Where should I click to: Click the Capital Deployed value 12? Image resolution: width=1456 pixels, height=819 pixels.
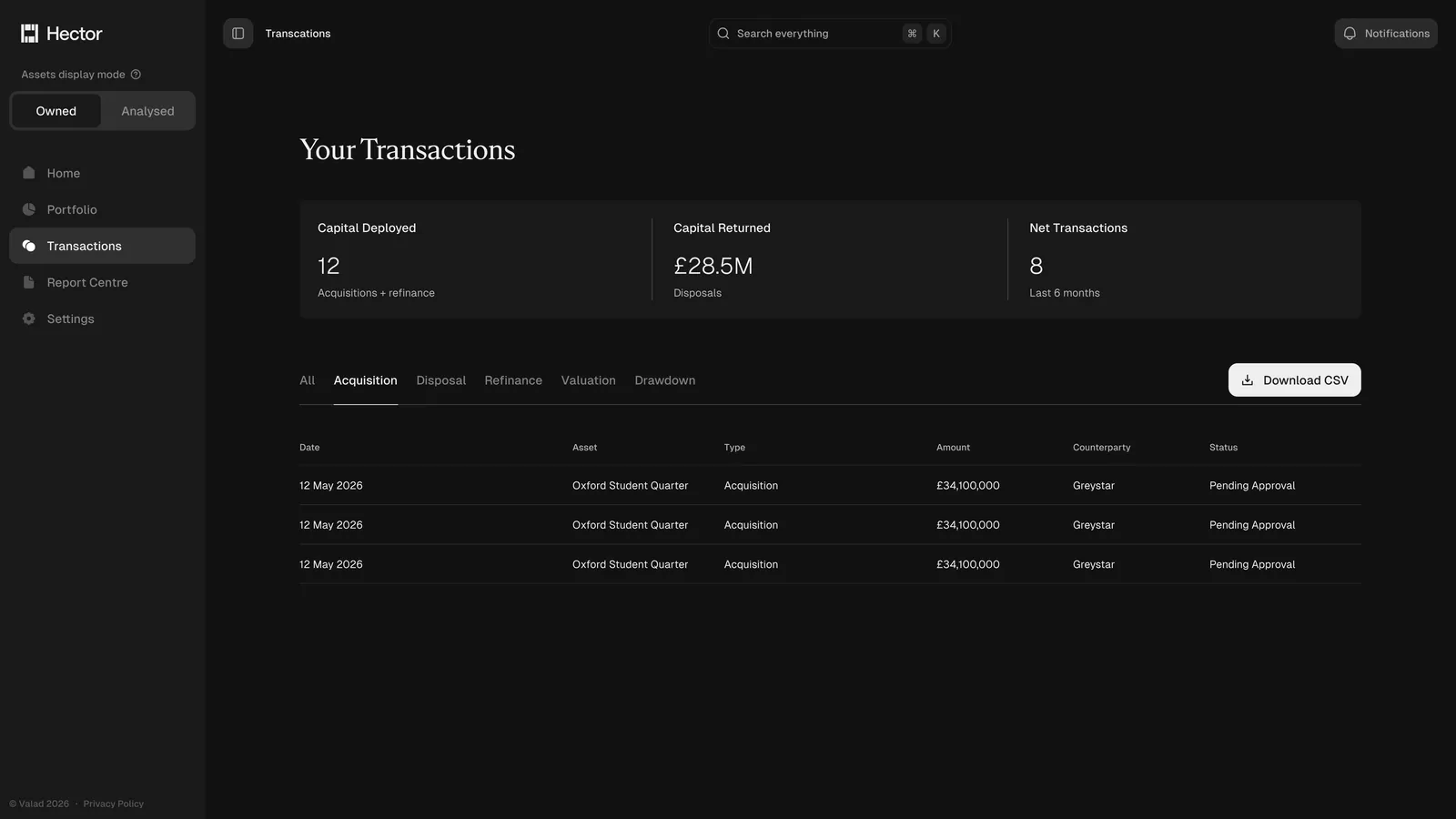tap(329, 266)
